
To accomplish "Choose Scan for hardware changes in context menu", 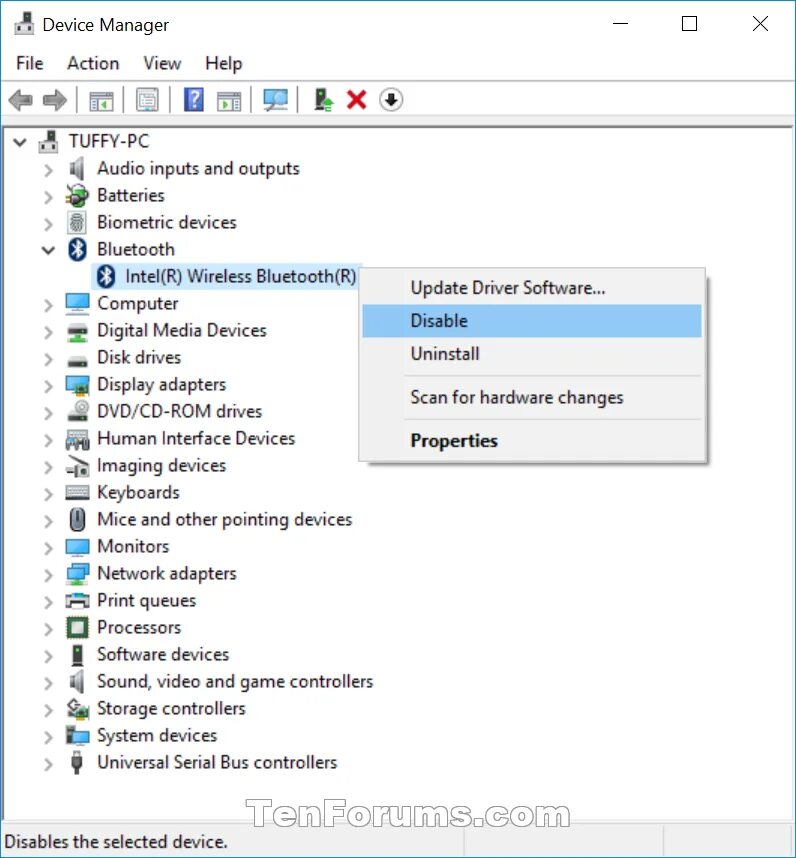I will click(532, 398).
